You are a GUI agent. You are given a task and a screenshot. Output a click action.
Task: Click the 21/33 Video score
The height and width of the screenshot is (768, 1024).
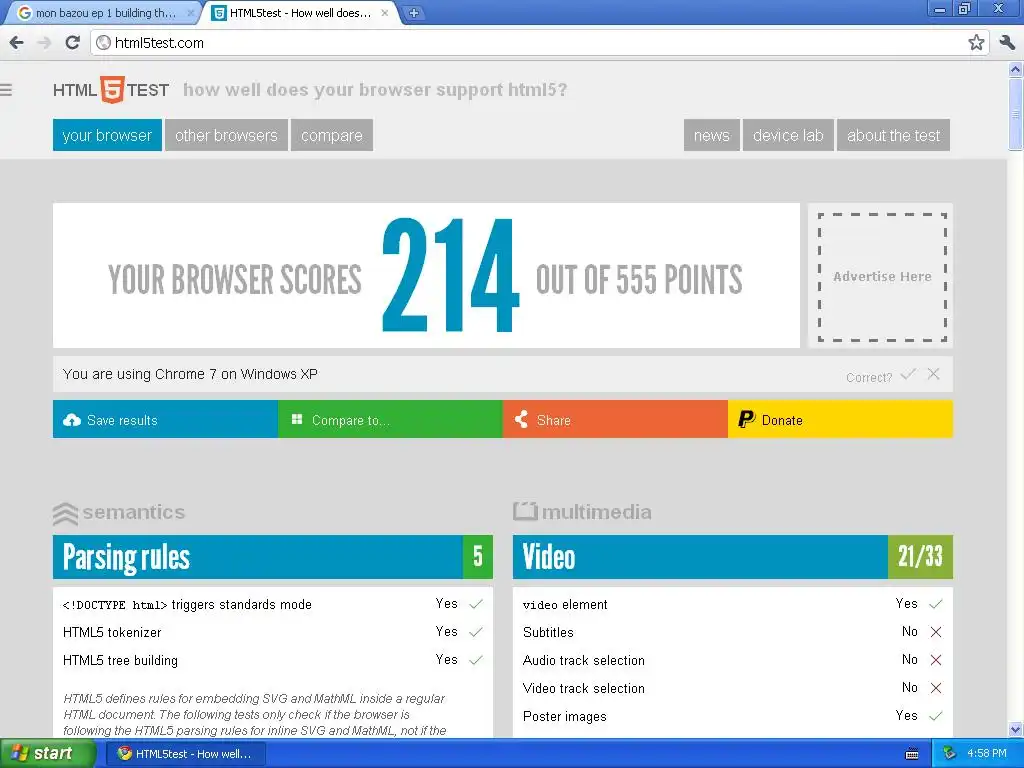point(920,557)
